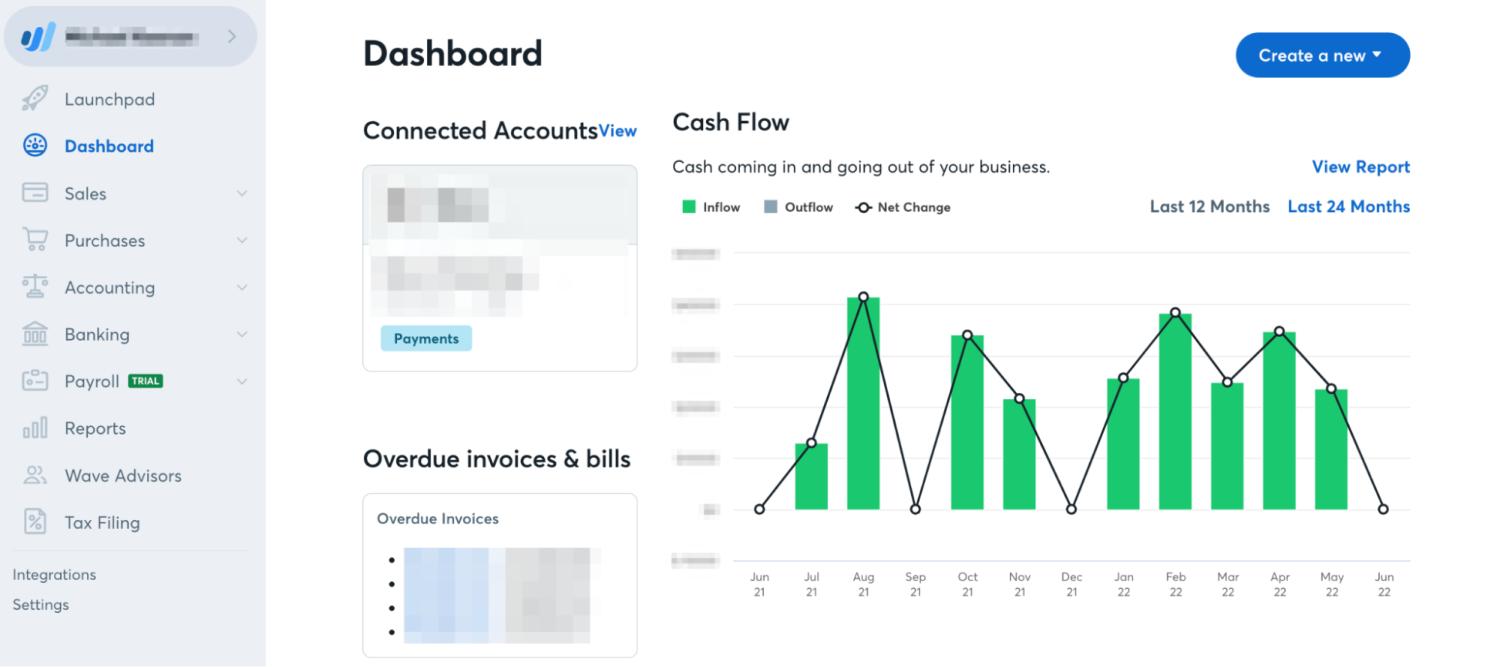Click the Purchases shopping cart icon
This screenshot has height=667, width=1500.
(35, 240)
